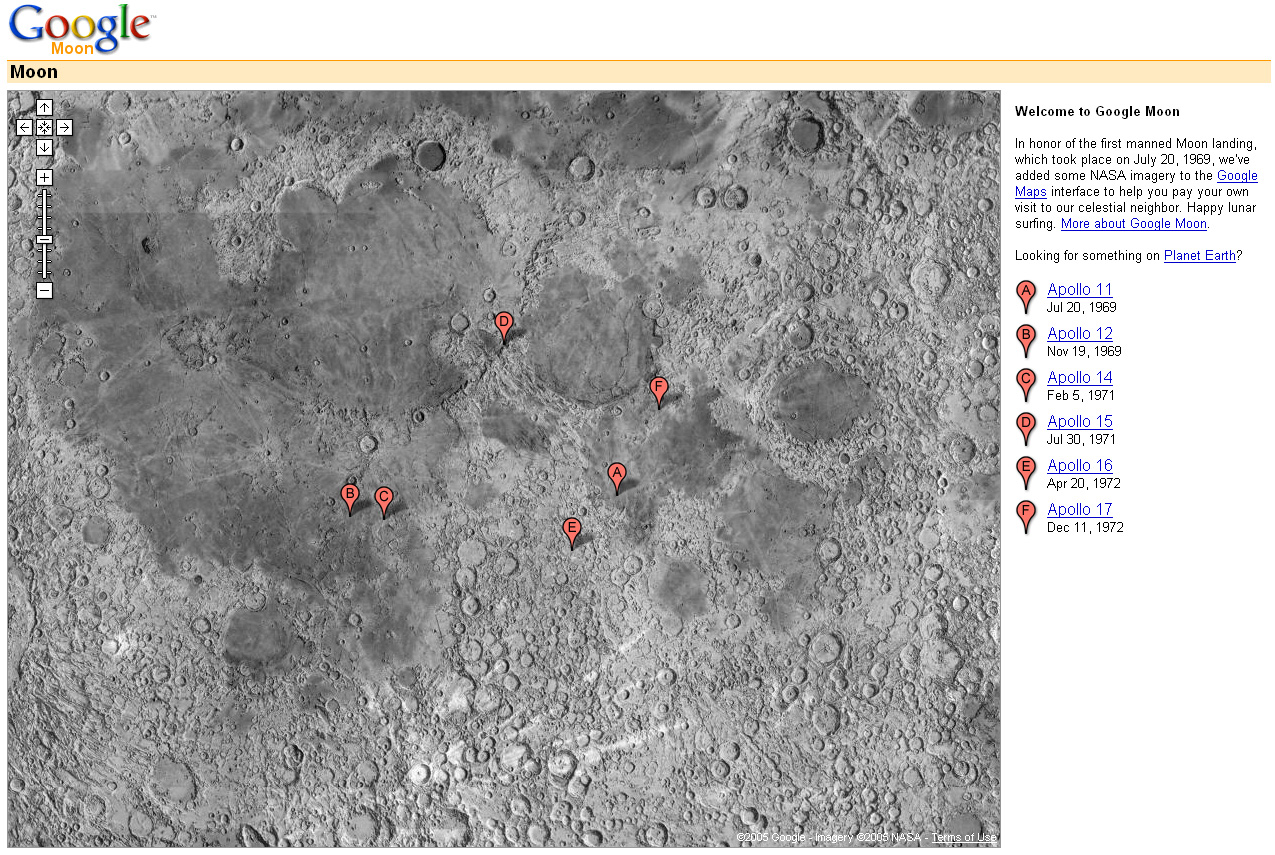The image size is (1275, 855).
Task: Click the pan up arrow on map
Action: tap(44, 107)
